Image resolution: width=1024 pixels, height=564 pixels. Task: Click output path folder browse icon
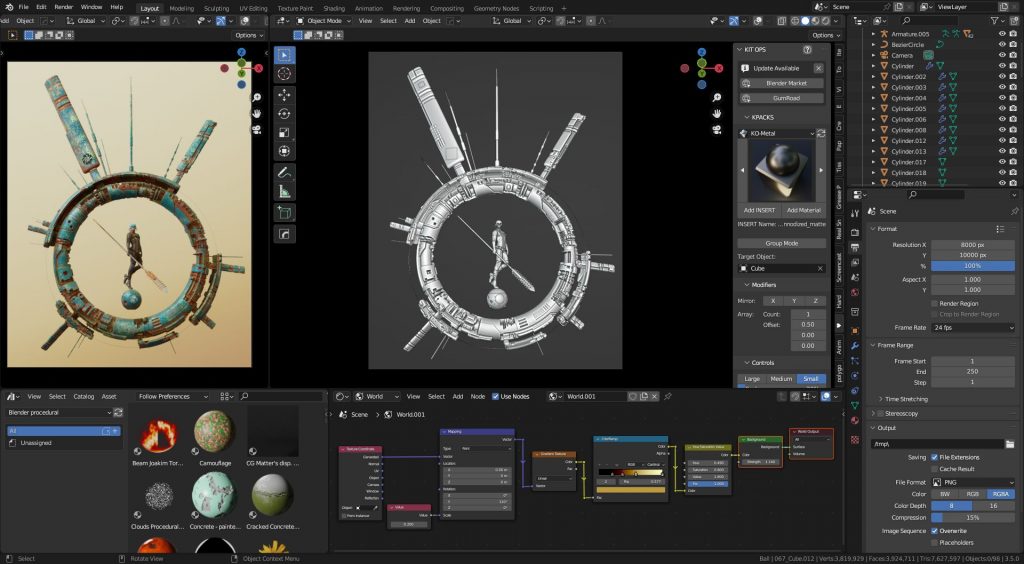(1010, 444)
